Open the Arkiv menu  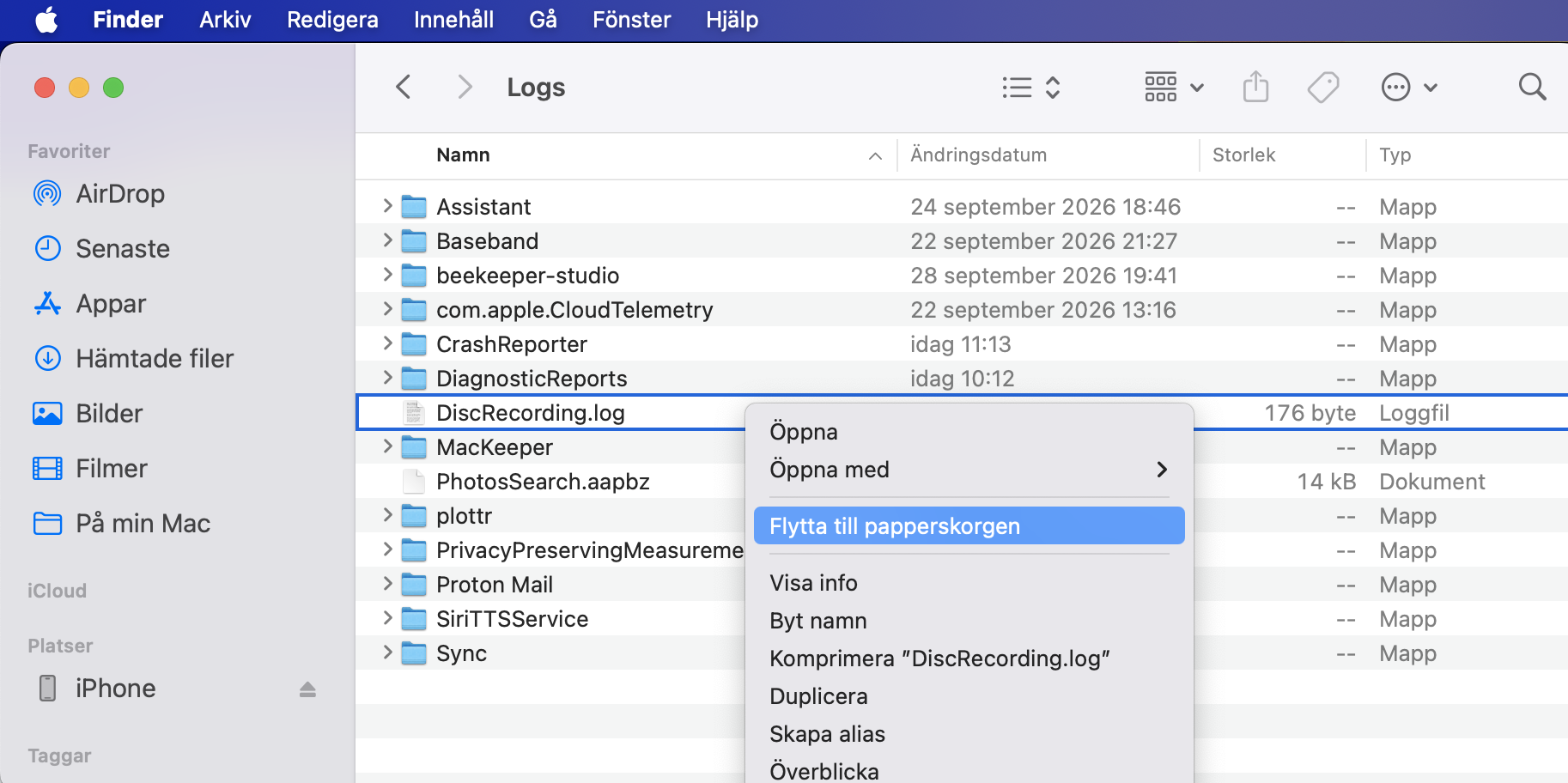225,20
